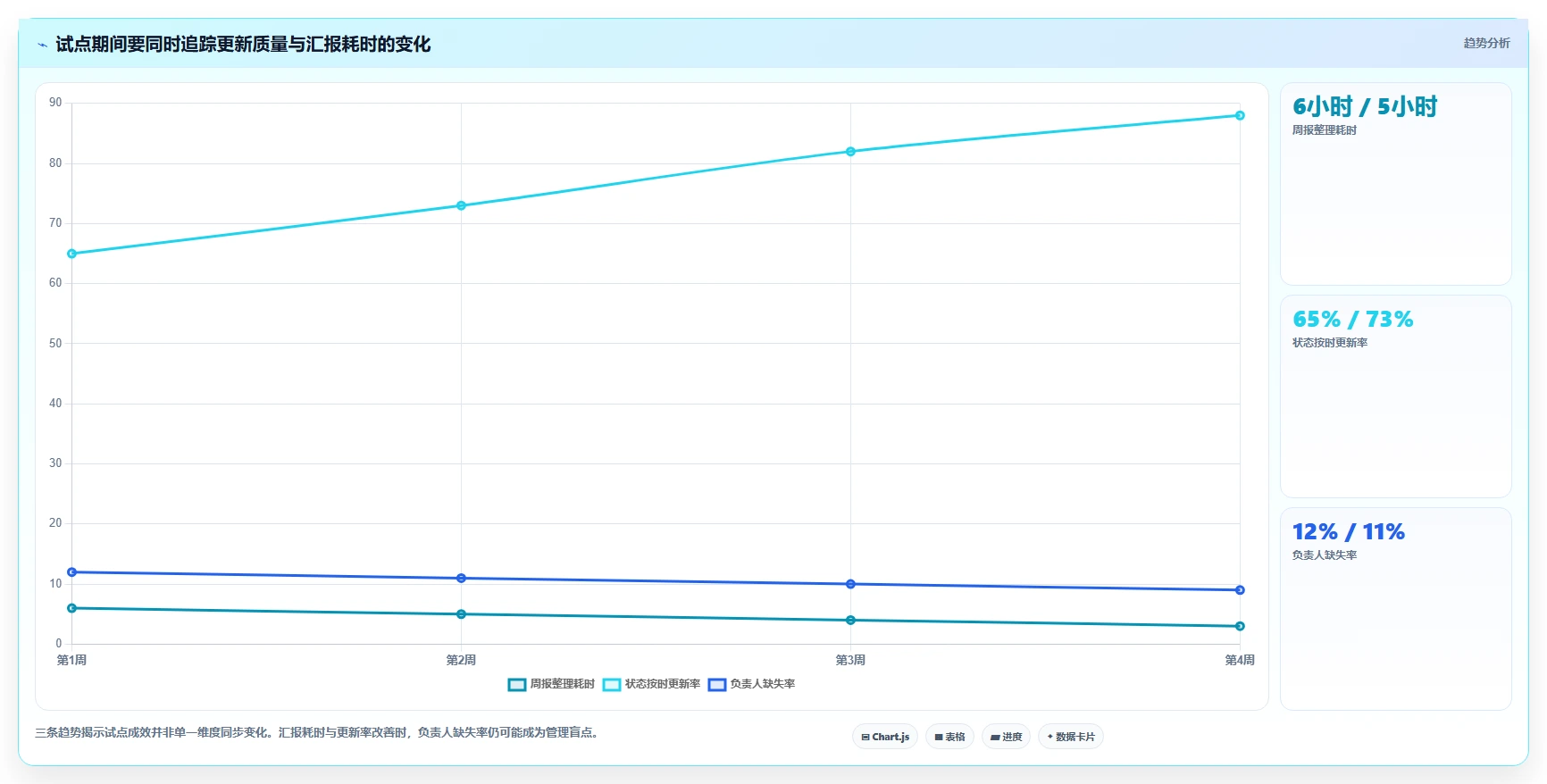Screen dimensions: 1547x784
Task: Click the Chart.js chip
Action: [x=885, y=737]
